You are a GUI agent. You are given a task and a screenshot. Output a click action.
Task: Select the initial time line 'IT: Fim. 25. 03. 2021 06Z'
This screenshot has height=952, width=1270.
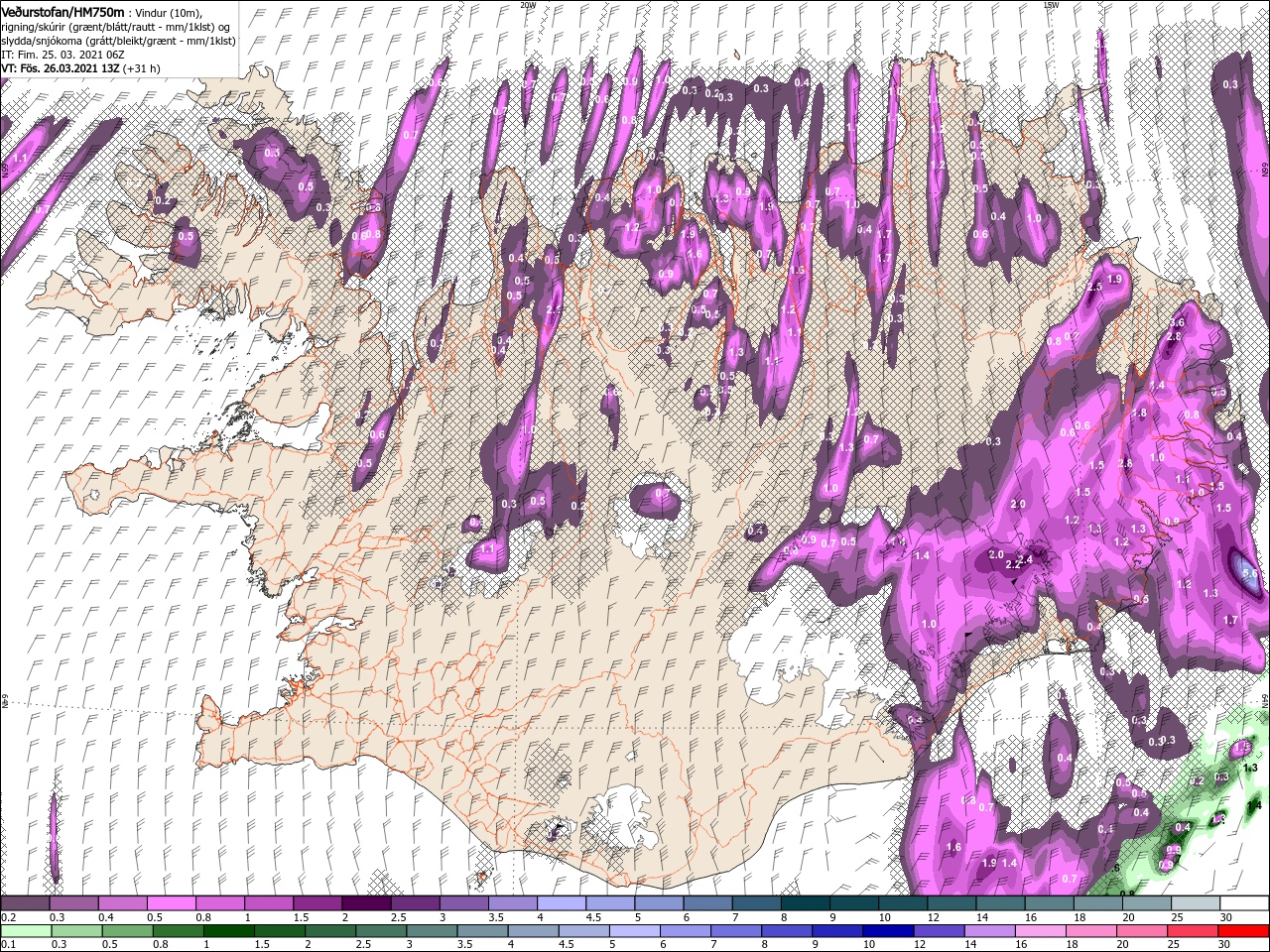[x=63, y=54]
